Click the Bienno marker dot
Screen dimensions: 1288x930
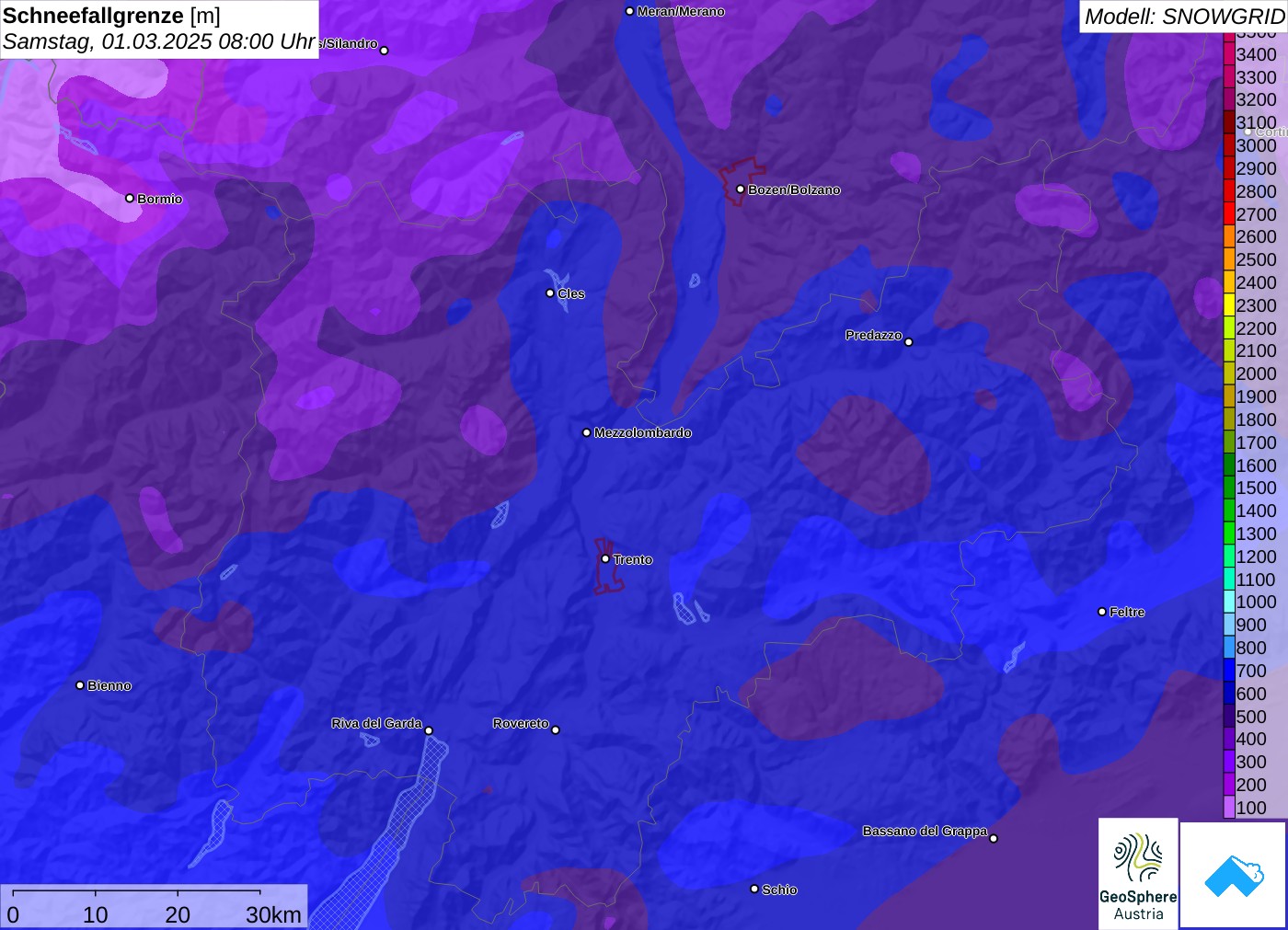[x=80, y=685]
